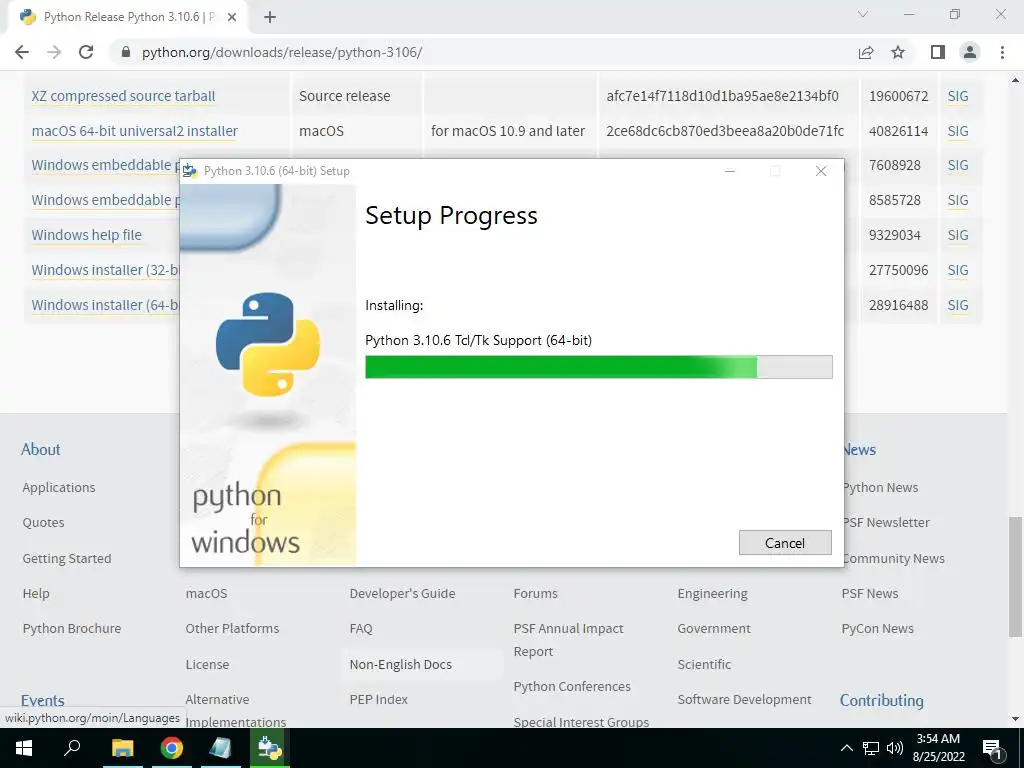1024x768 pixels.
Task: Open the Engineering footer link
Action: (x=712, y=594)
